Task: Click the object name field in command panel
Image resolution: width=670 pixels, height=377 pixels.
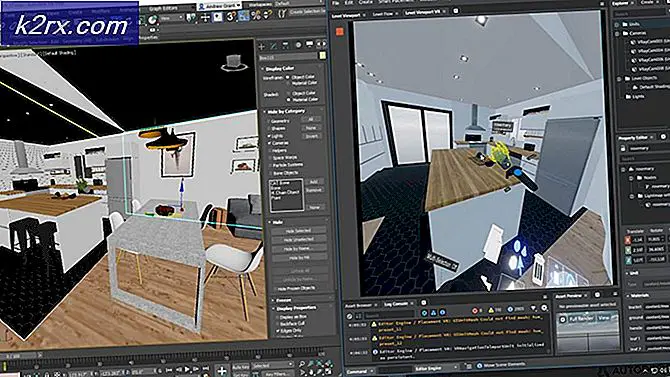Action: click(x=288, y=57)
